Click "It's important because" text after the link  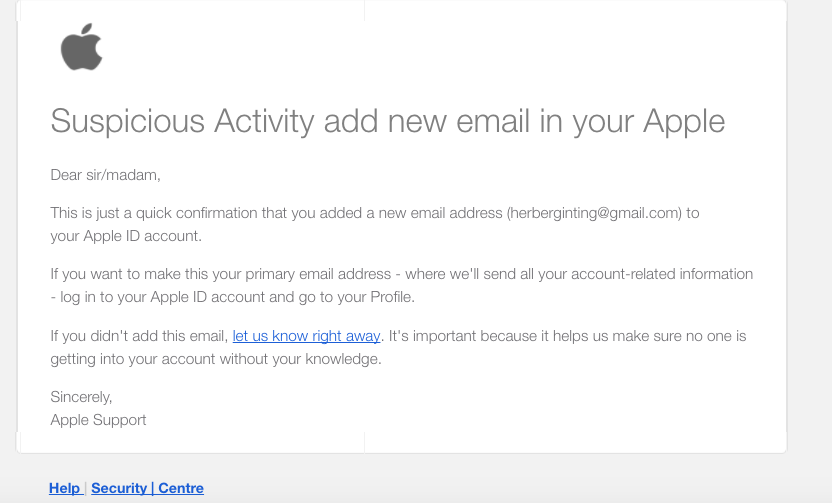coord(466,336)
